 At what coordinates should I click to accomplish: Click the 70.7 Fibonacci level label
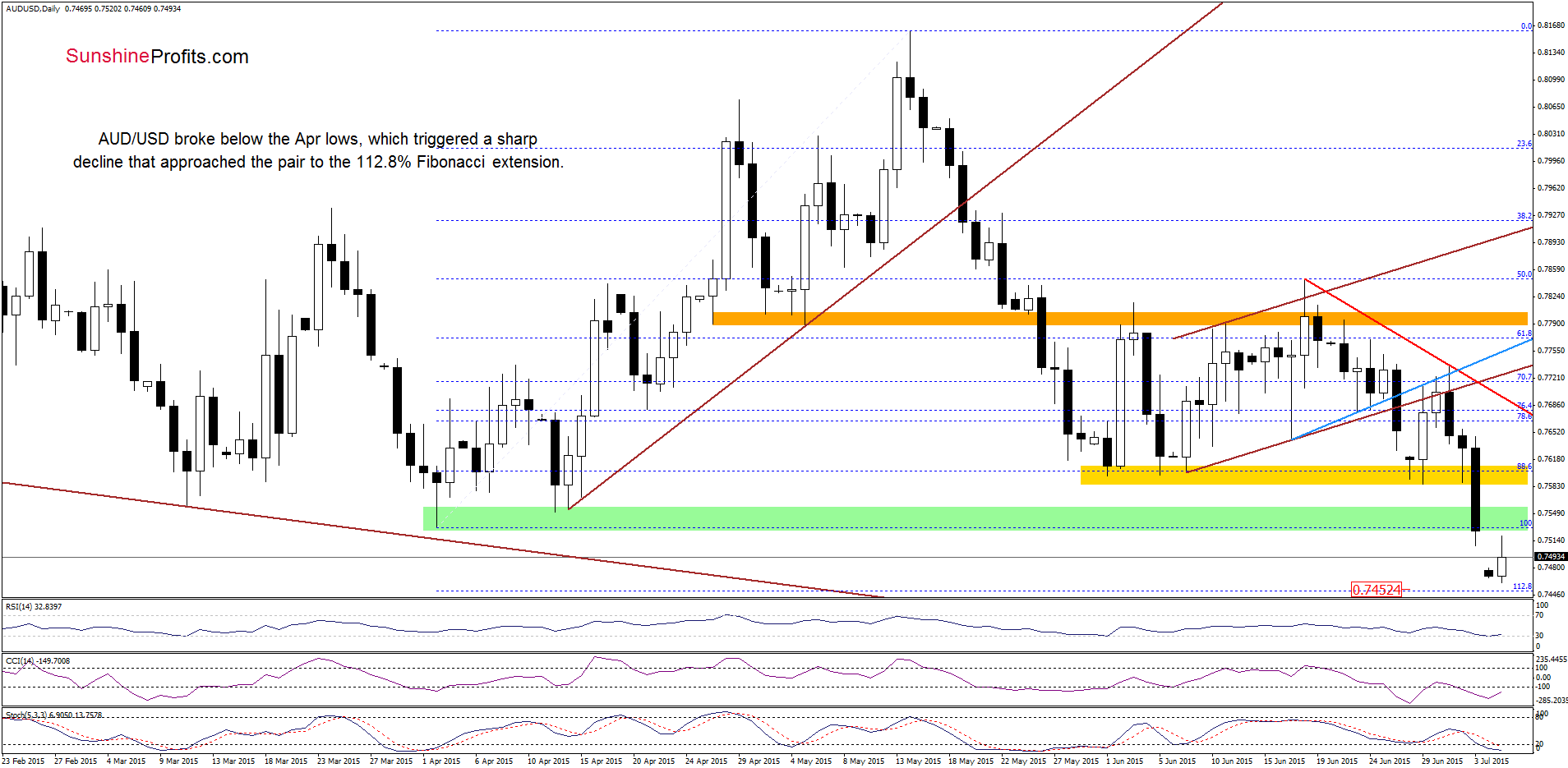pos(1524,377)
